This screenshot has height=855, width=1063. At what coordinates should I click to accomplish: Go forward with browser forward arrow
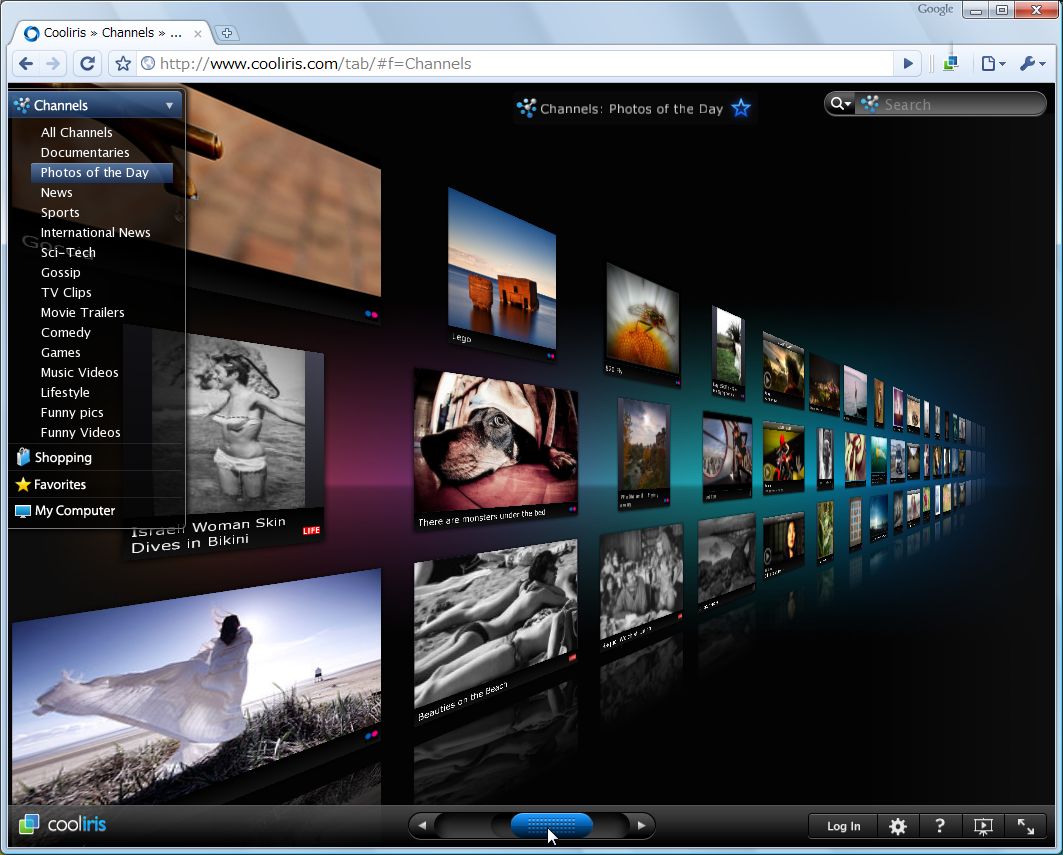[x=53, y=64]
